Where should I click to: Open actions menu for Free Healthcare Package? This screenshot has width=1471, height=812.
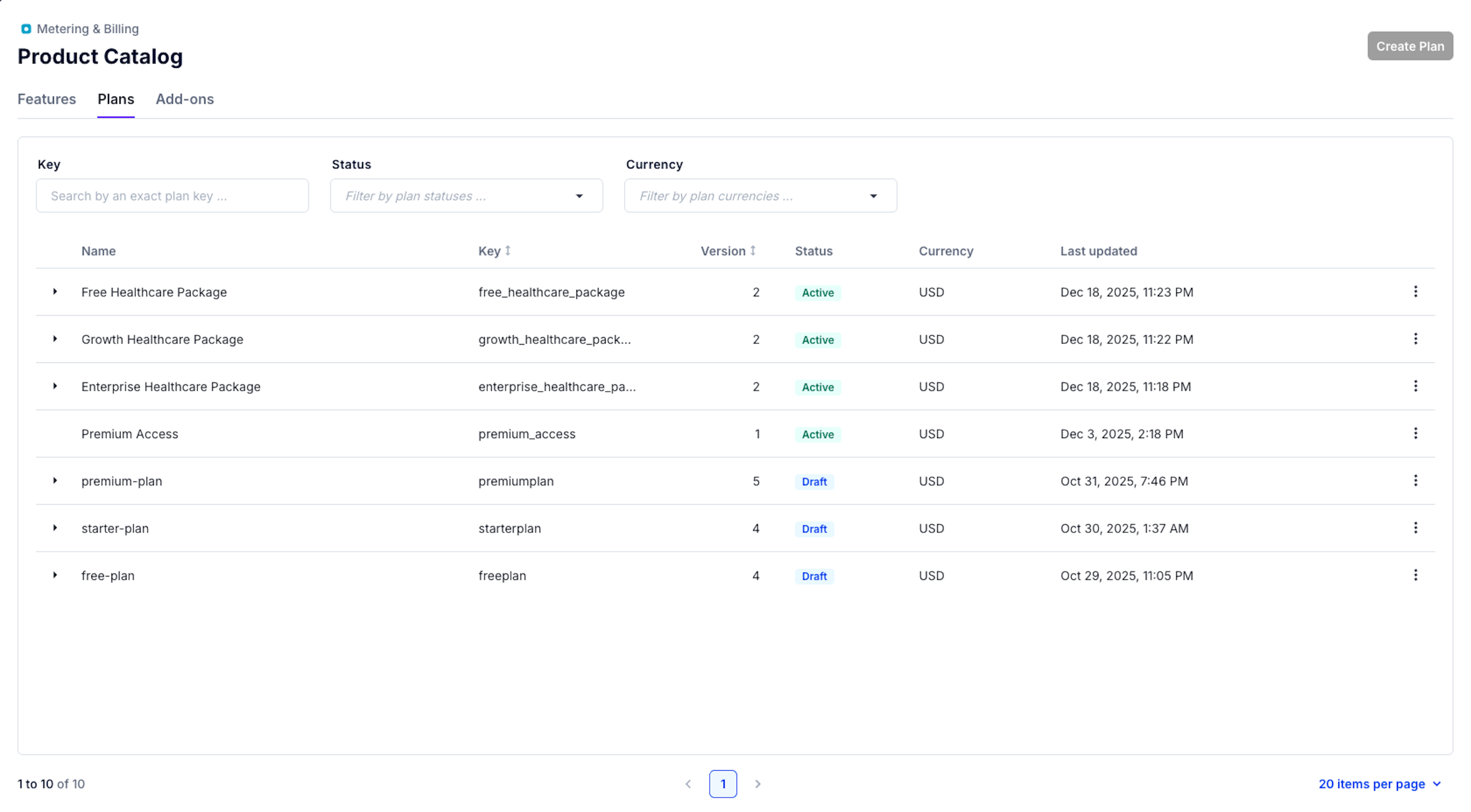point(1415,292)
